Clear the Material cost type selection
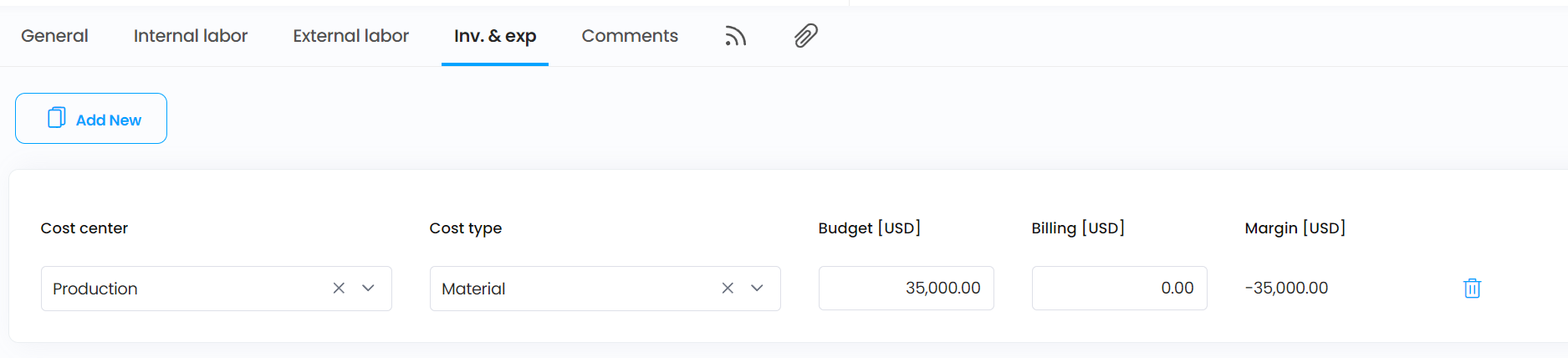Viewport: 1568px width, 358px height. pyautogui.click(x=728, y=288)
